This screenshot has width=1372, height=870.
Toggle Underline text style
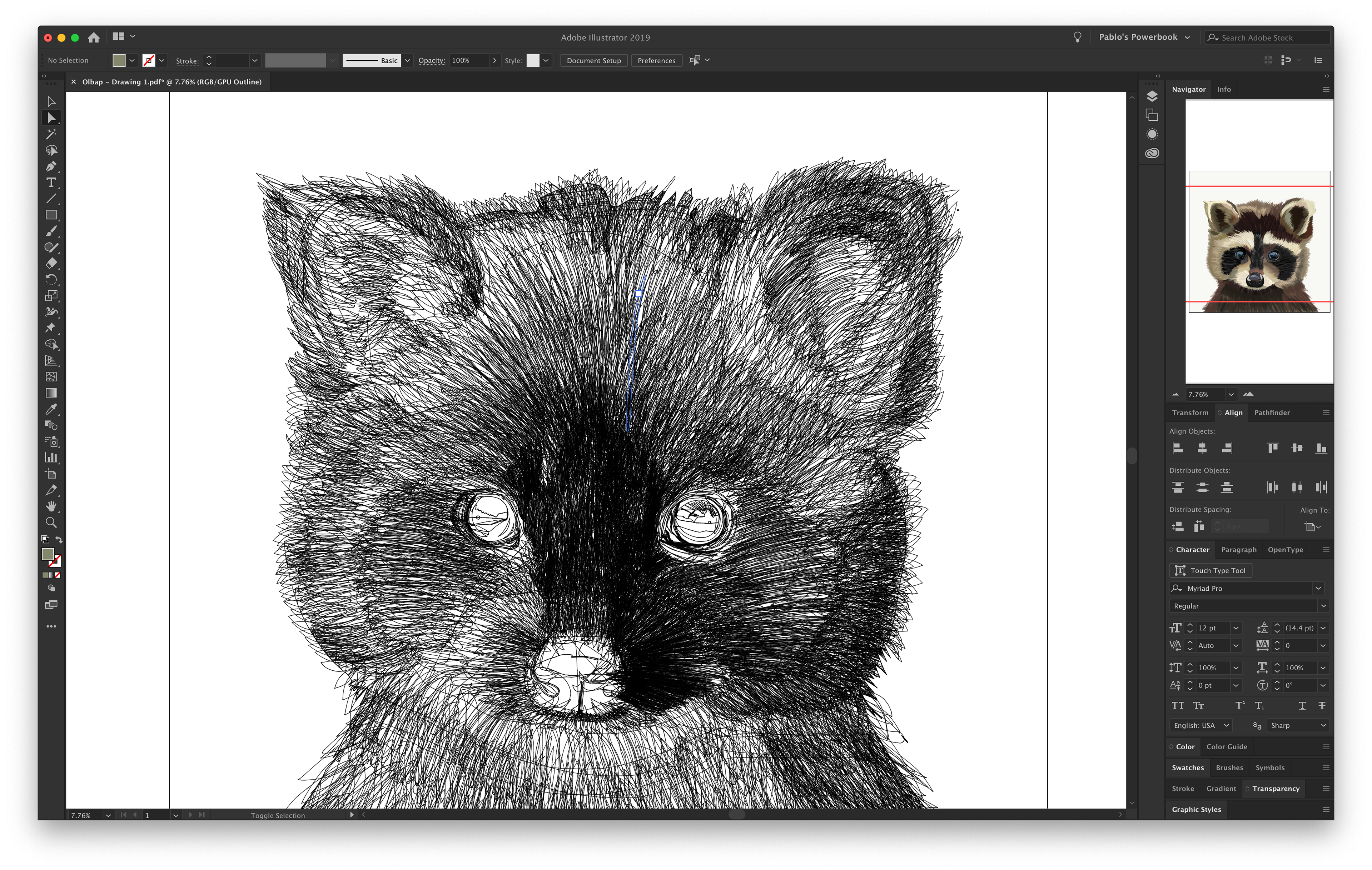(1302, 705)
